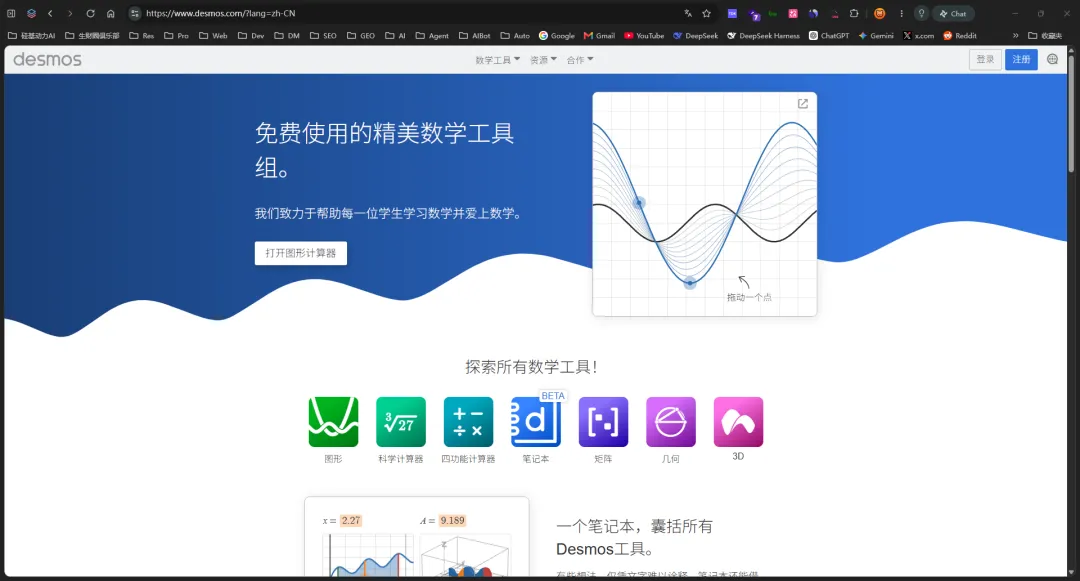Open the Gemini bookmark
The image size is (1080, 581).
876,35
